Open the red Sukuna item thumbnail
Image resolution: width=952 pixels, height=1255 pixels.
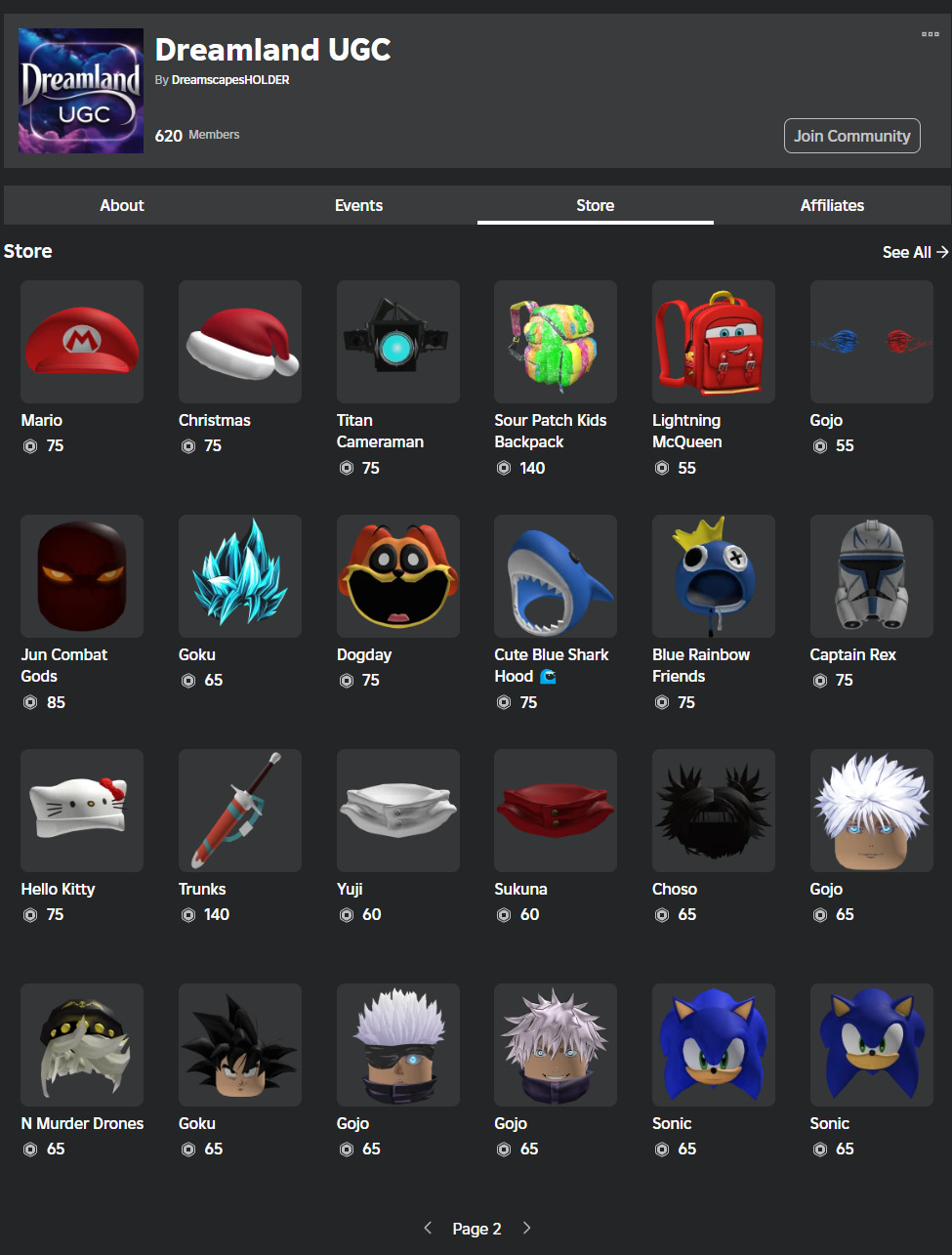point(556,811)
